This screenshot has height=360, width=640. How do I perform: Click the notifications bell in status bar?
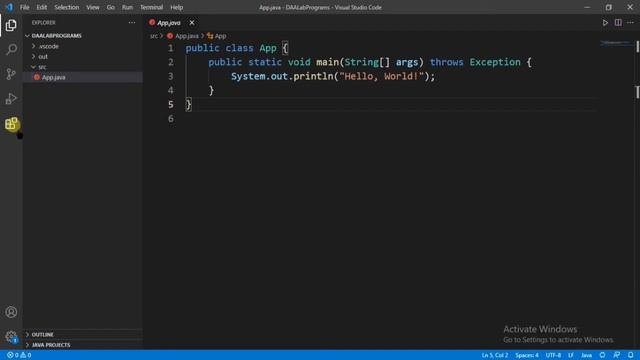[631, 355]
